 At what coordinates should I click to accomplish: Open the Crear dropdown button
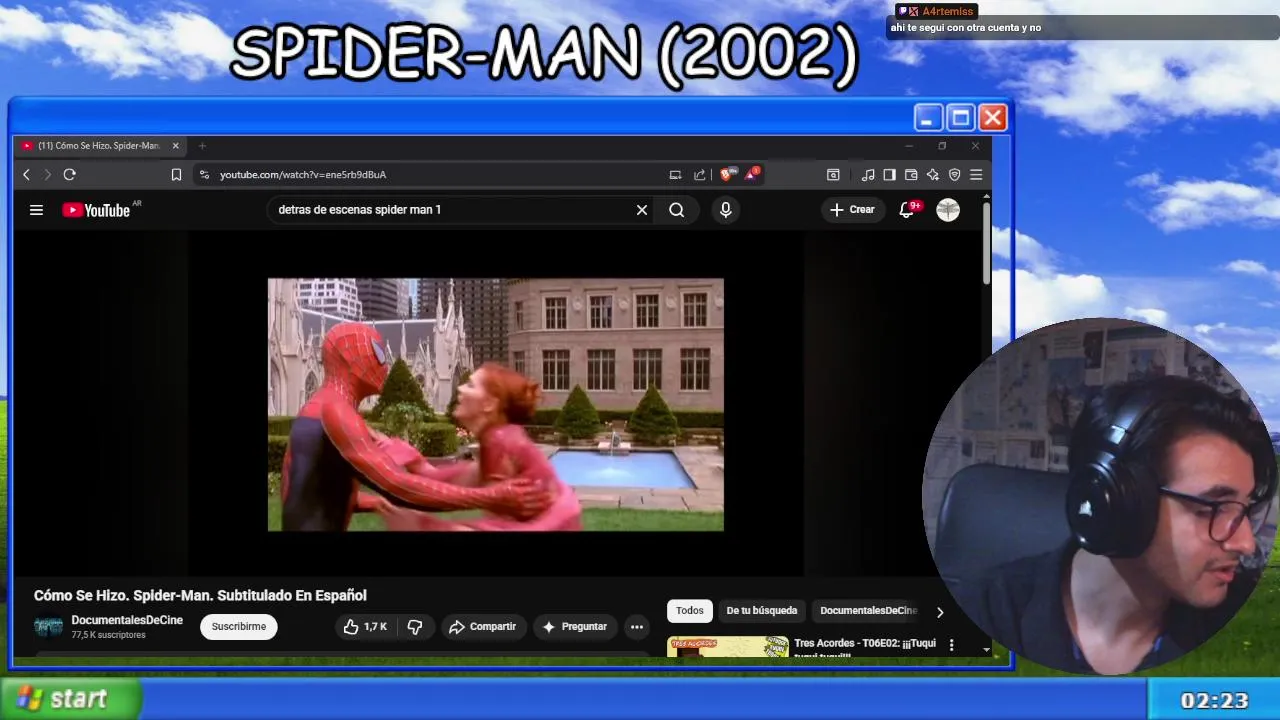852,210
